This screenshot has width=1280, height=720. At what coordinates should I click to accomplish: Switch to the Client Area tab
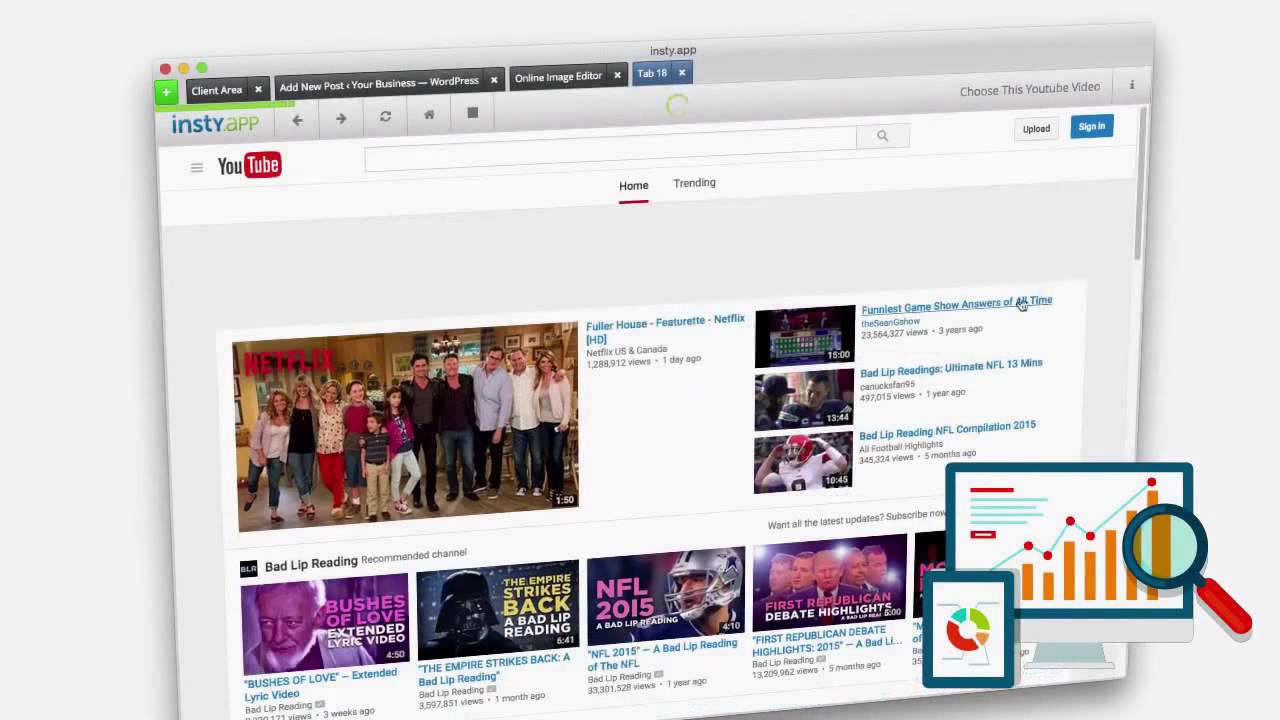pyautogui.click(x=217, y=90)
